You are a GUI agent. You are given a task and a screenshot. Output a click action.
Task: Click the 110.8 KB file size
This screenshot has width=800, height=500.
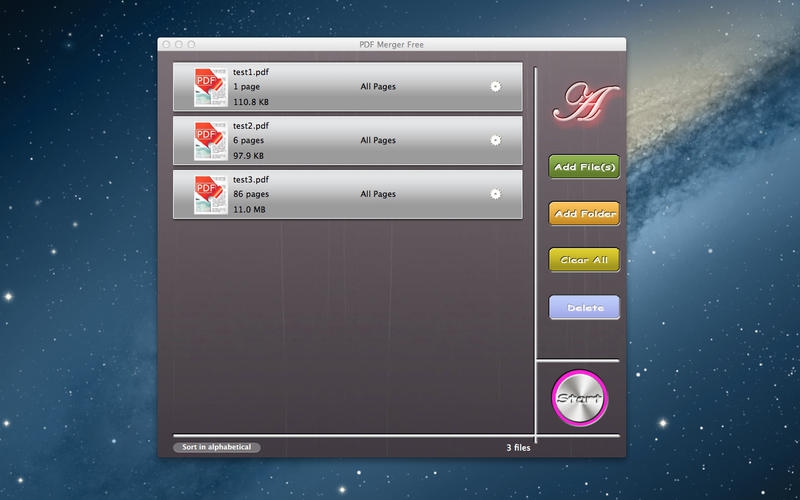click(x=251, y=102)
